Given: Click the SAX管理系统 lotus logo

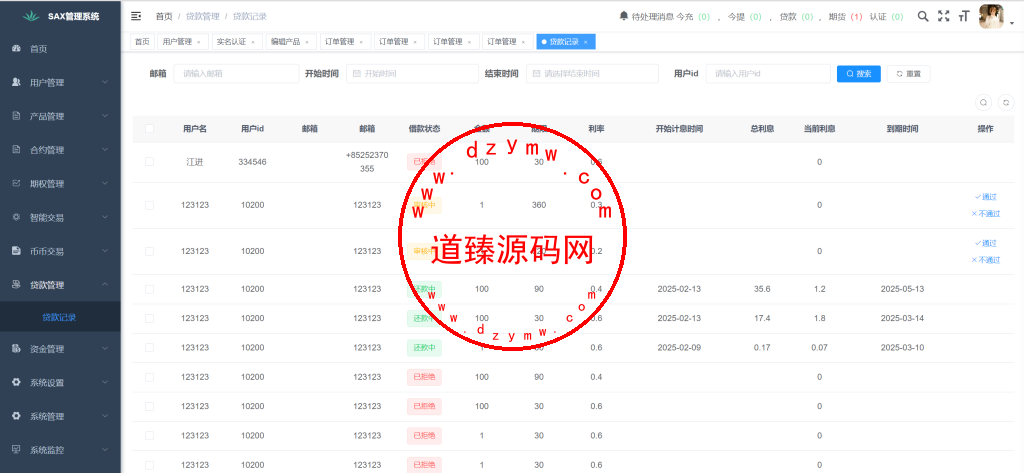Looking at the screenshot, I should click(x=31, y=16).
